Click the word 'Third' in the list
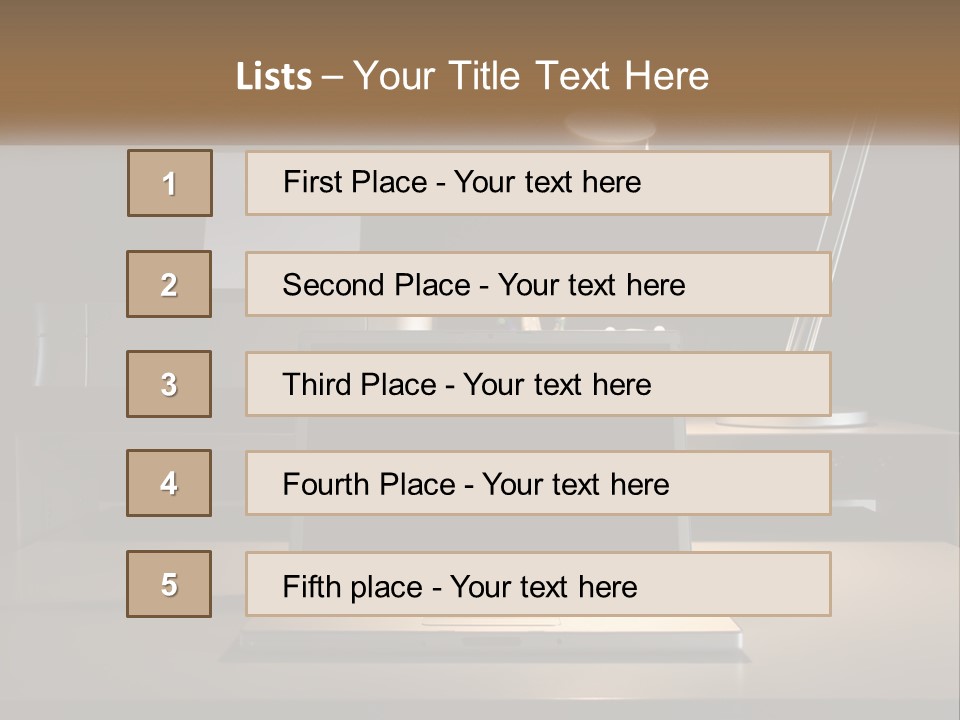This screenshot has height=720, width=960. 317,385
